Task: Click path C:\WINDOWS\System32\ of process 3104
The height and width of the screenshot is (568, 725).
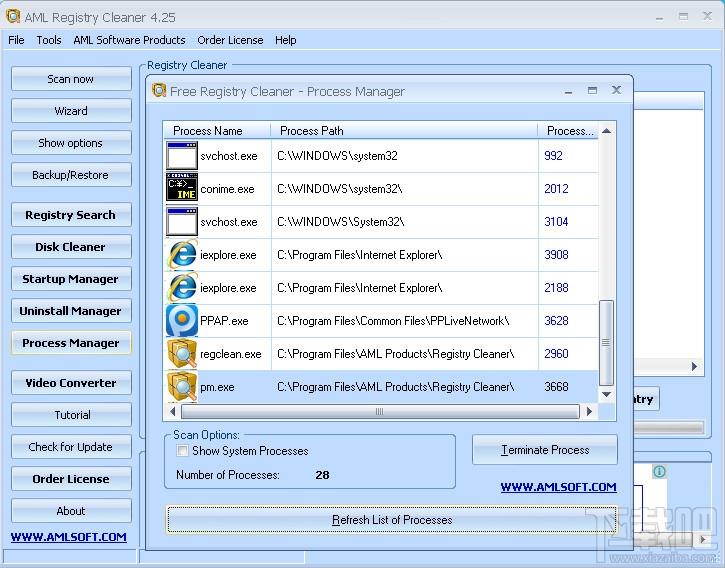Action: coord(341,222)
